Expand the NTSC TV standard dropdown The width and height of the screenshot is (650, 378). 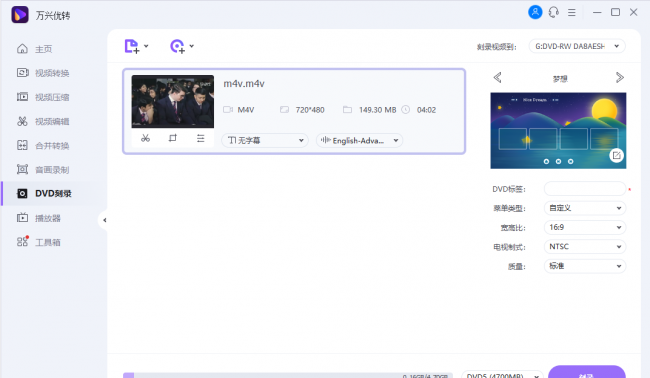585,247
